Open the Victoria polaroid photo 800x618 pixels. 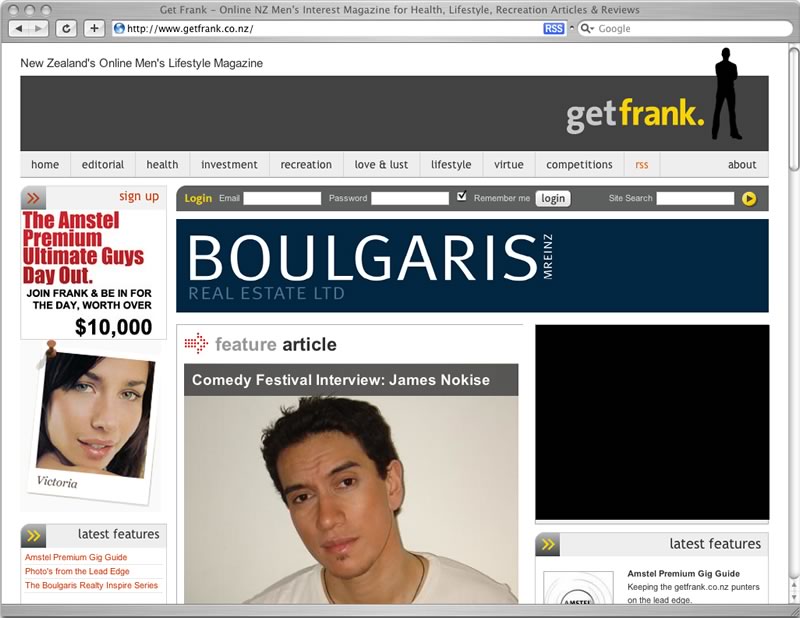tap(92, 424)
